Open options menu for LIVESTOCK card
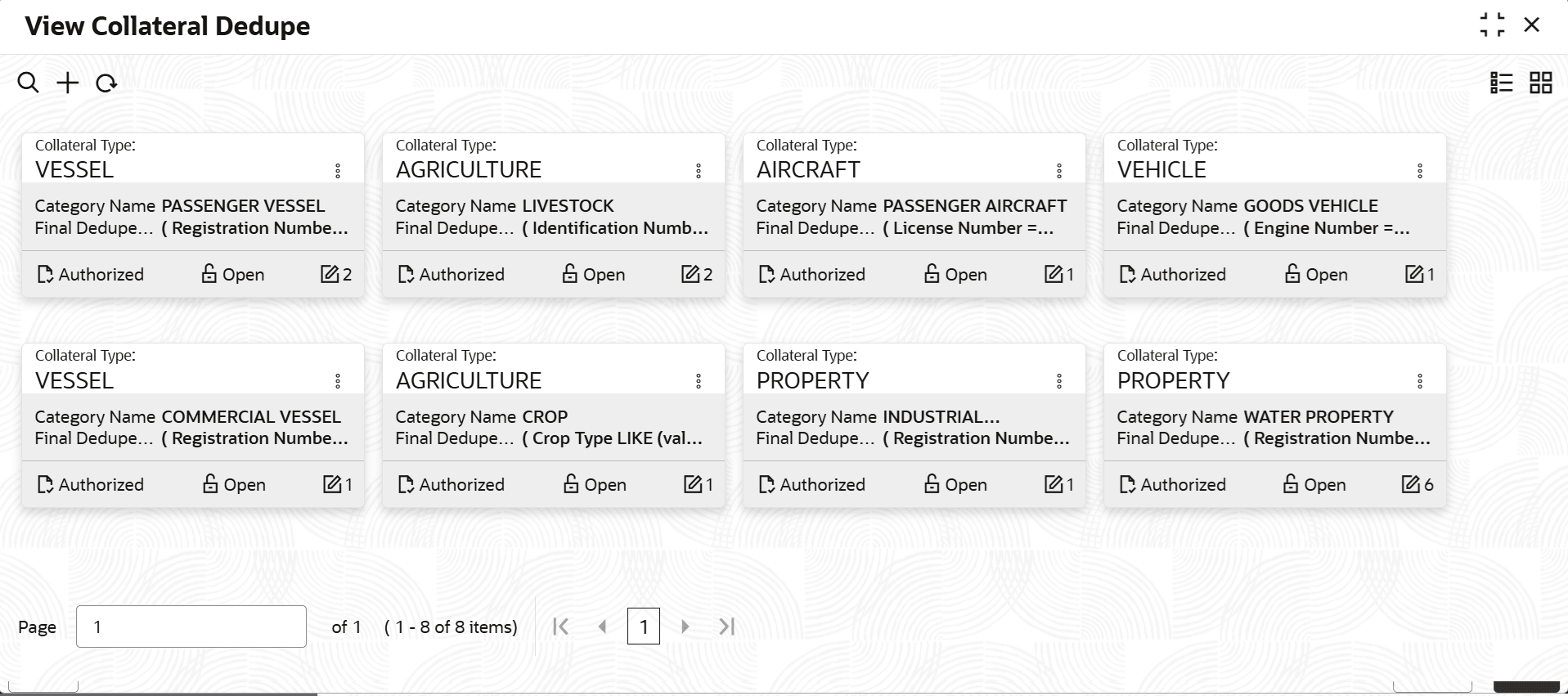The width and height of the screenshot is (1568, 696). click(x=699, y=170)
